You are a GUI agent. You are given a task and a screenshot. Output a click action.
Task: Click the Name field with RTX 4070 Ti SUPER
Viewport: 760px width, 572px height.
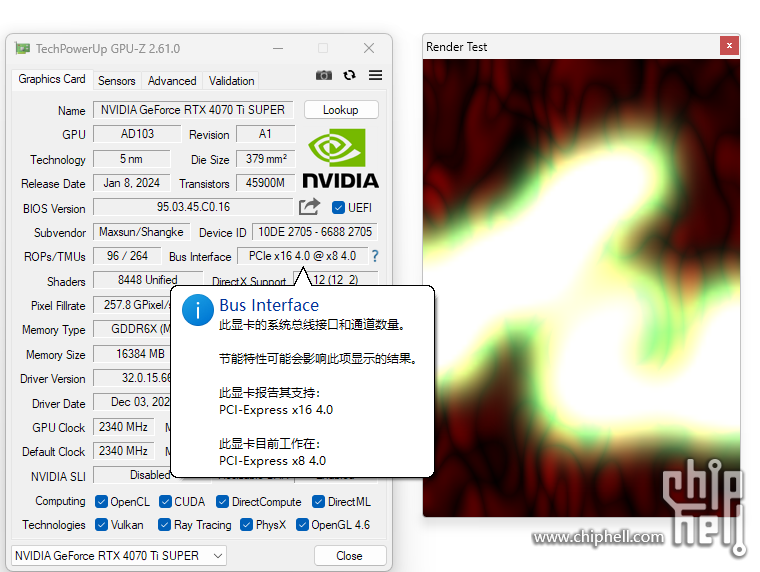[193, 110]
